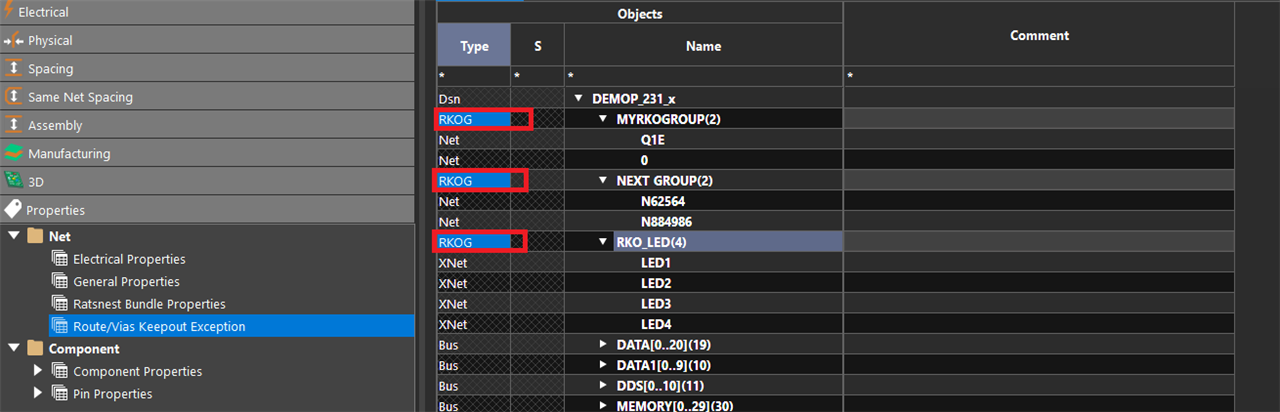The height and width of the screenshot is (412, 1280).
Task: Open Electrical Properties worksheet
Action: click(x=129, y=259)
